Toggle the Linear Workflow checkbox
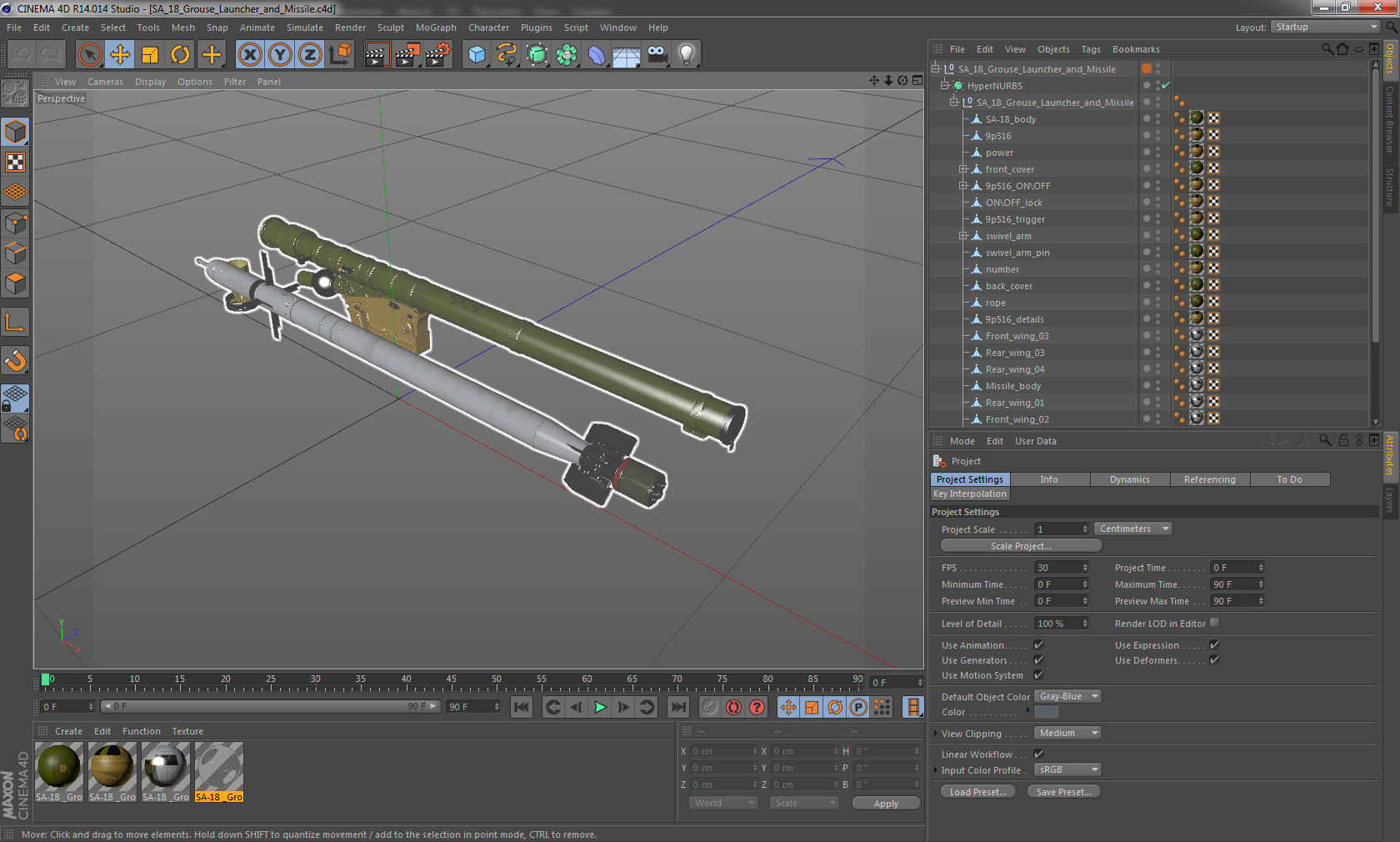Screen dimensions: 1400x842 pyautogui.click(x=1038, y=754)
